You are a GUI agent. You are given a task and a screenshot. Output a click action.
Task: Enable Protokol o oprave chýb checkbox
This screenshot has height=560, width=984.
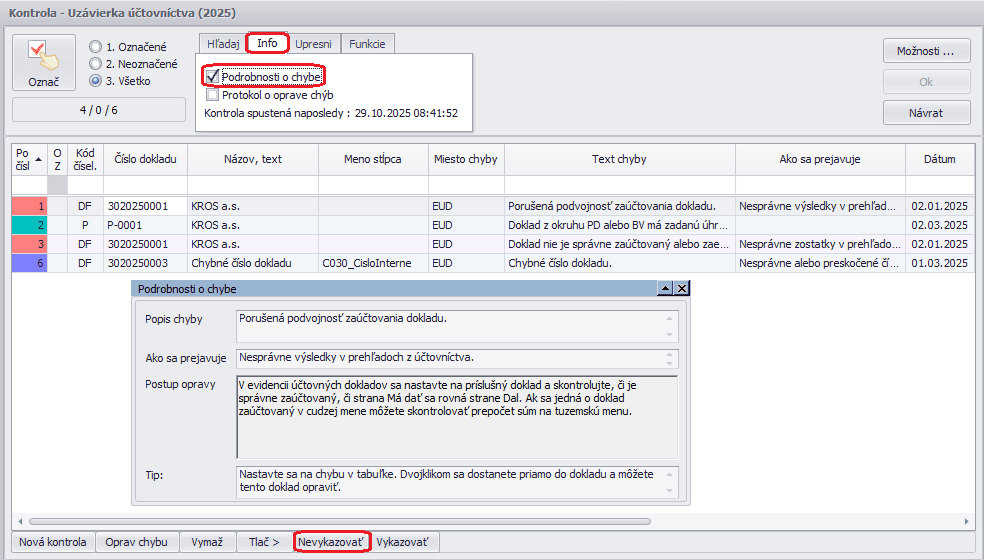point(212,96)
